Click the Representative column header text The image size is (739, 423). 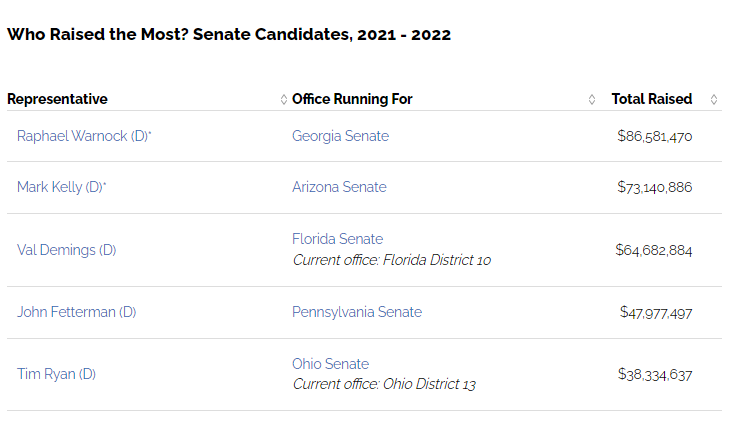[x=57, y=99]
